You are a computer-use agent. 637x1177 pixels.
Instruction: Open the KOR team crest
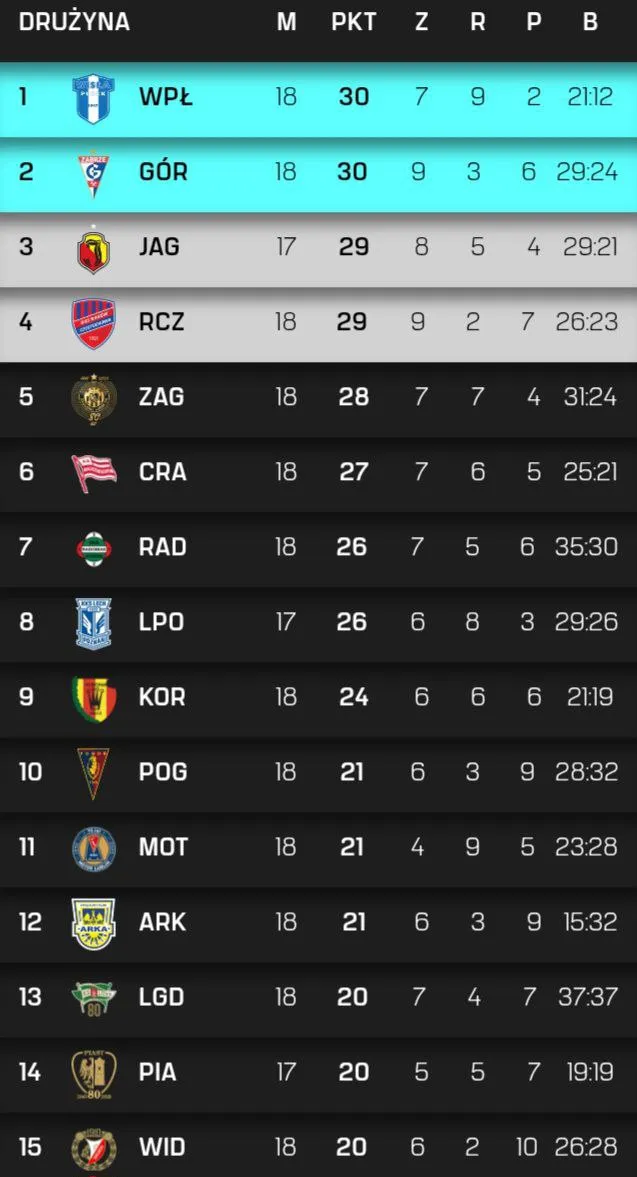pos(94,698)
